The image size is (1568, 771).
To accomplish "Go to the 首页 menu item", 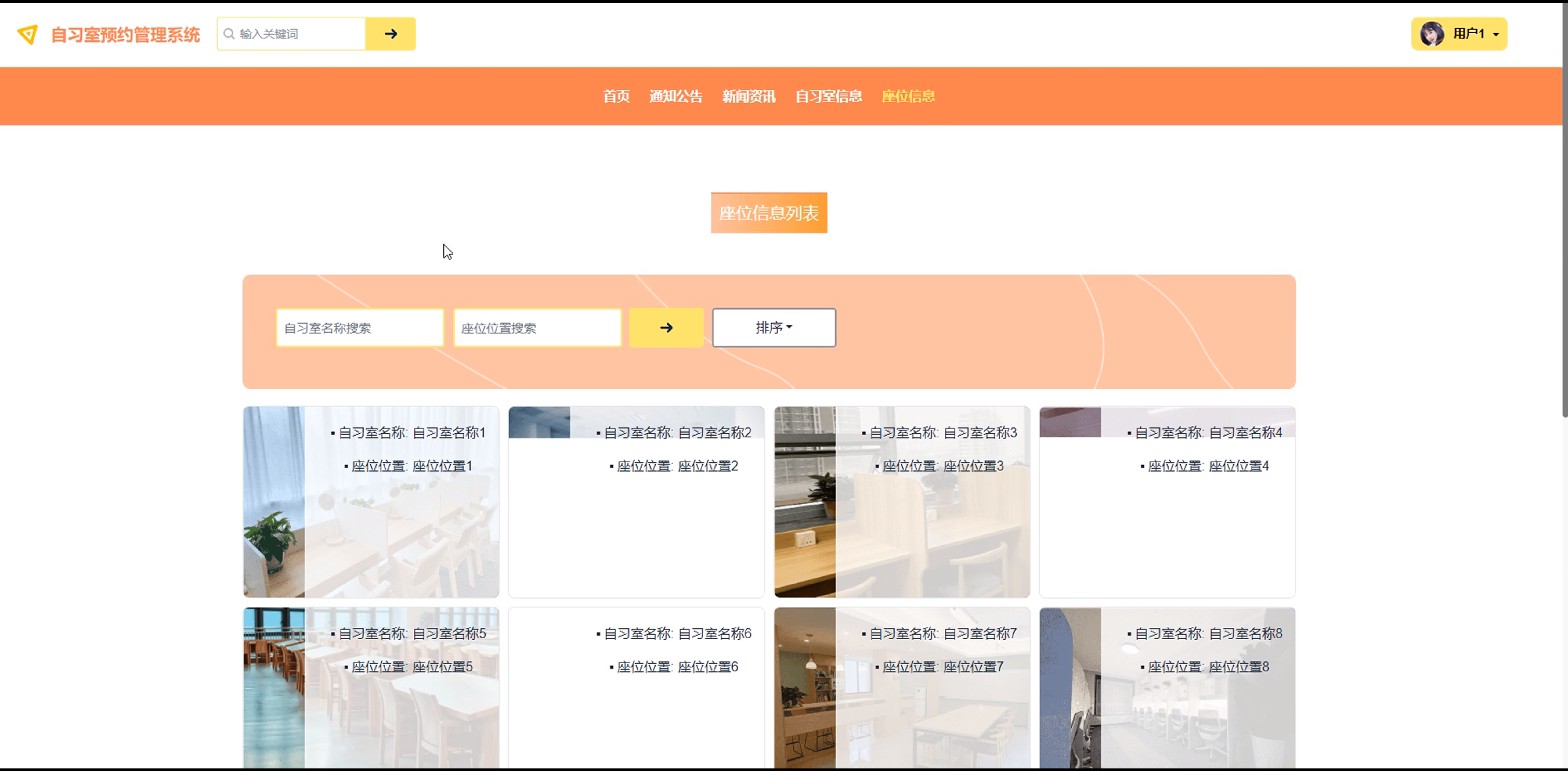I will pos(616,96).
